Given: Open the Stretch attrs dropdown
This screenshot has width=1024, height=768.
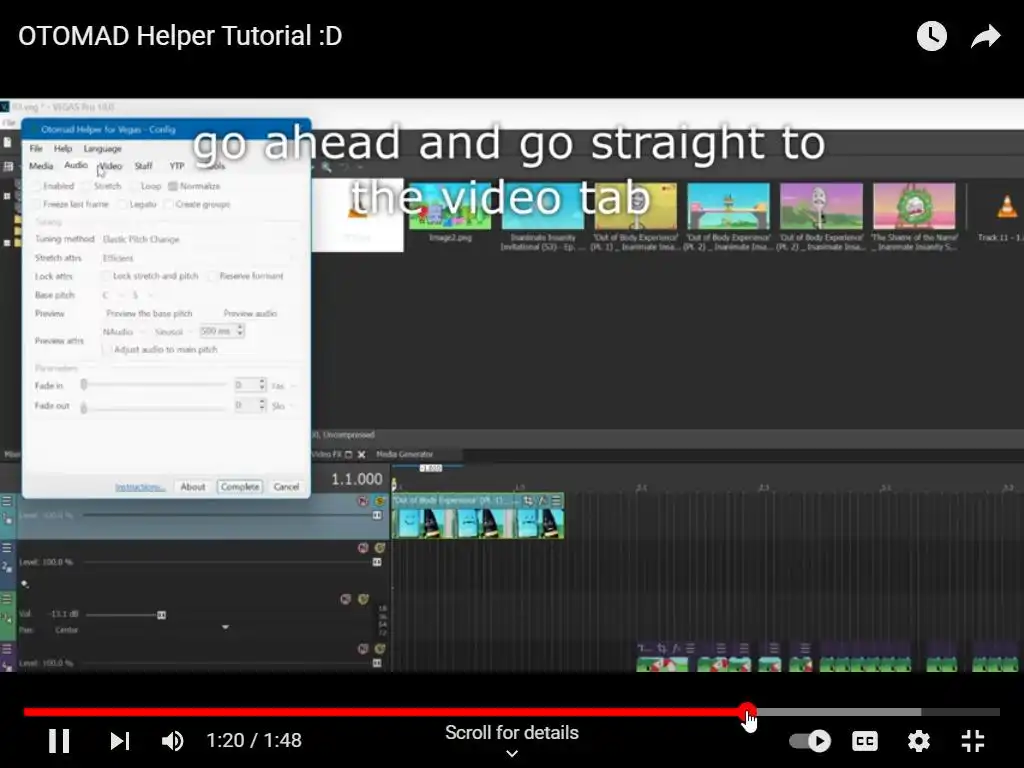Looking at the screenshot, I should 199,258.
